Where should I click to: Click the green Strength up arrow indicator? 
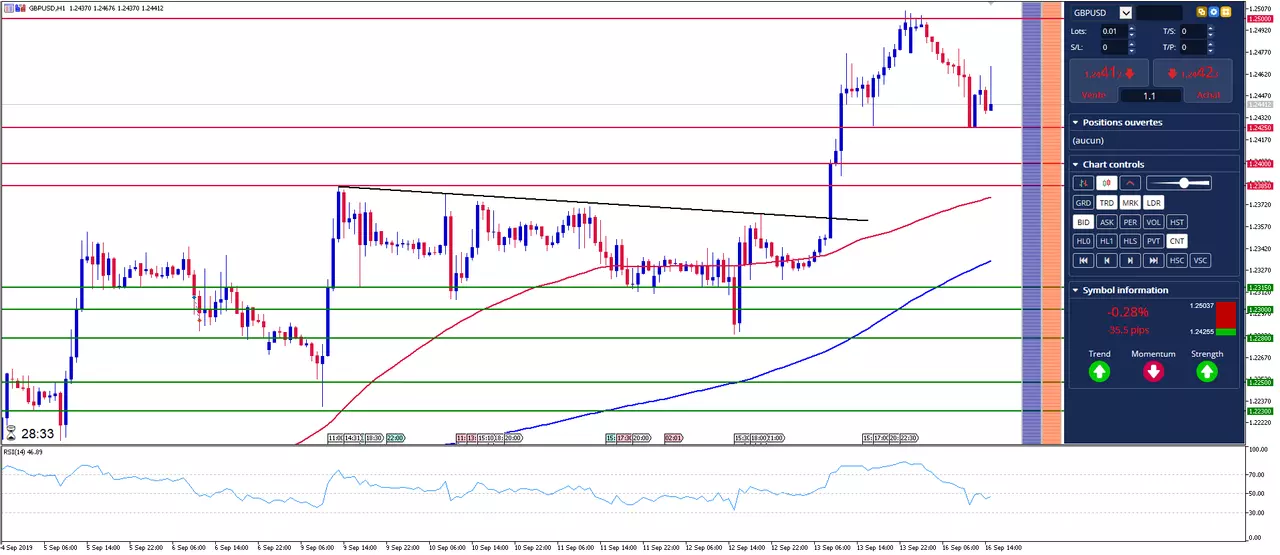[1207, 372]
